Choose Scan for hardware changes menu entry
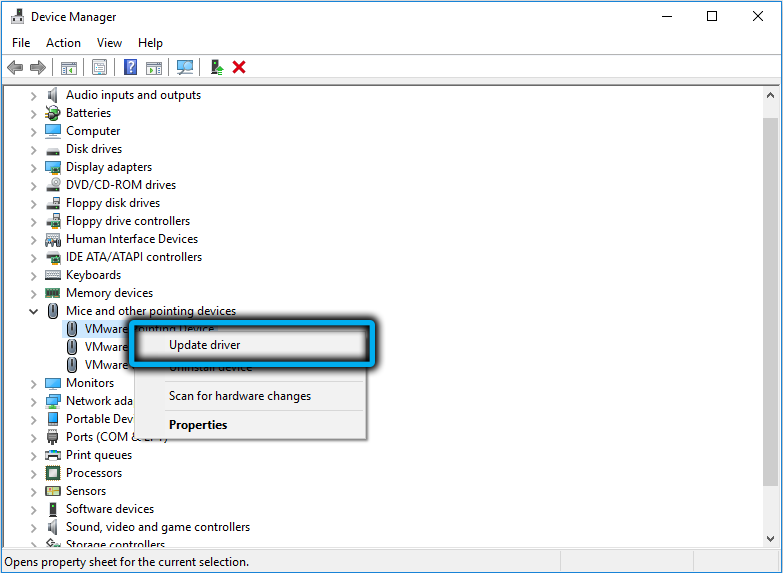Screen dimensions: 783x573 tap(240, 396)
